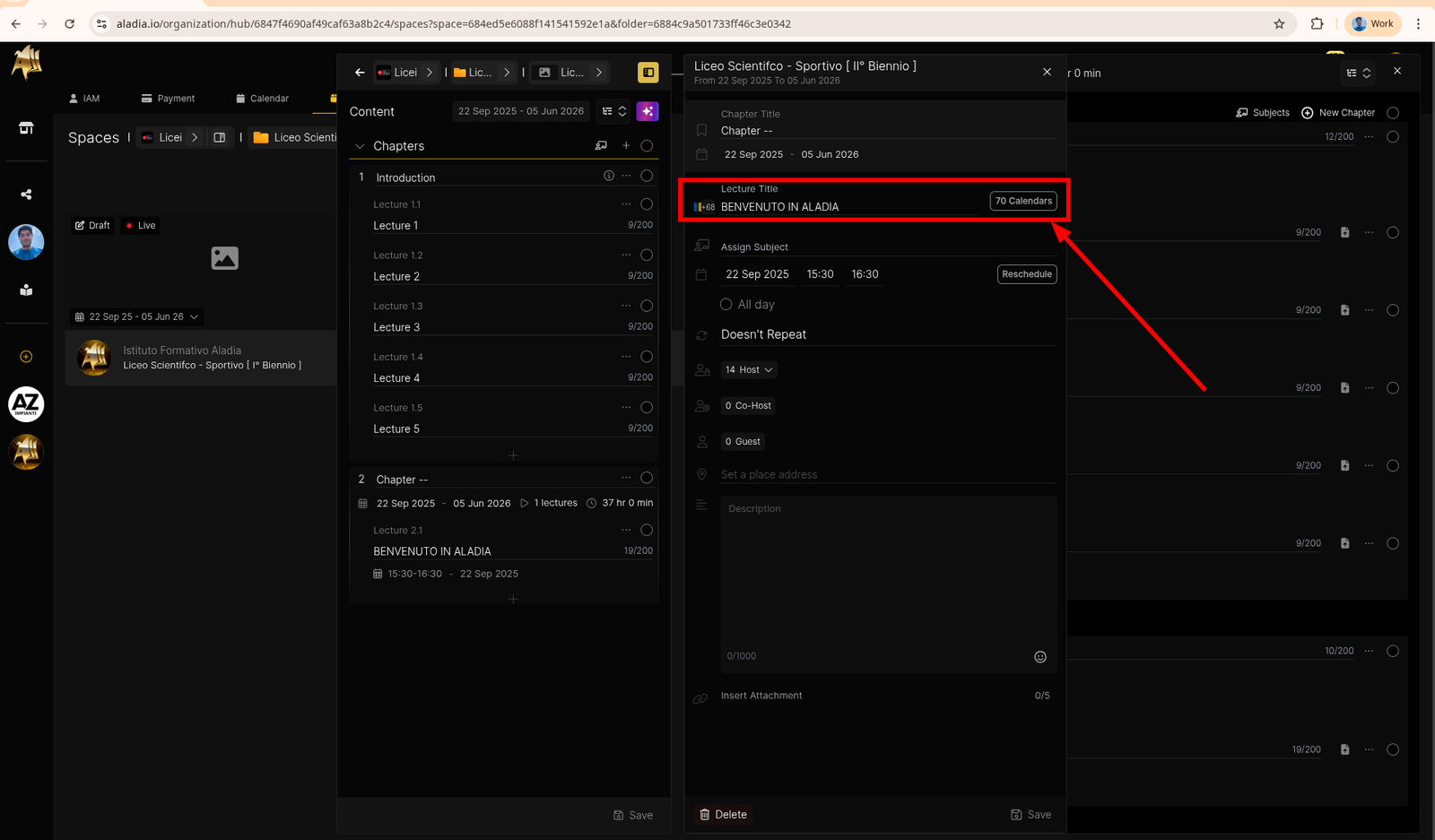Open the 0 Co-Host selector
The height and width of the screenshot is (840, 1435).
pyautogui.click(x=748, y=405)
